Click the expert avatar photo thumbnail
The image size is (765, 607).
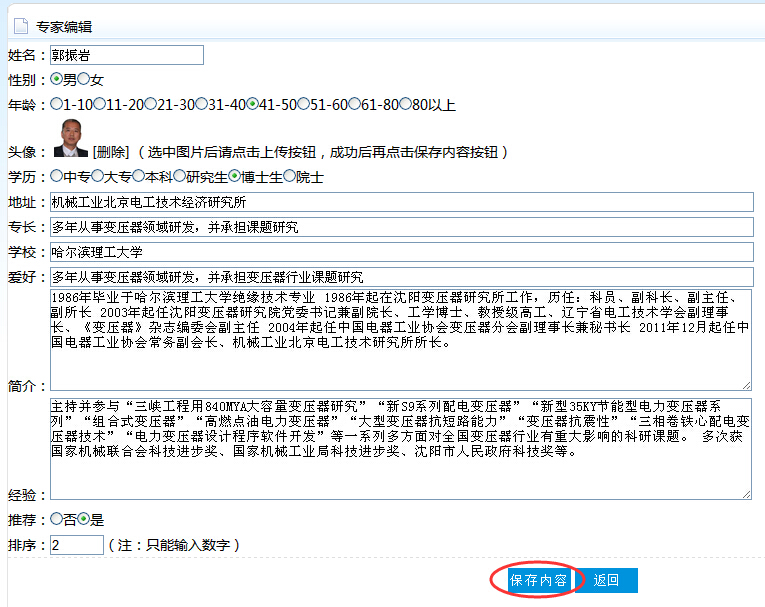click(70, 139)
